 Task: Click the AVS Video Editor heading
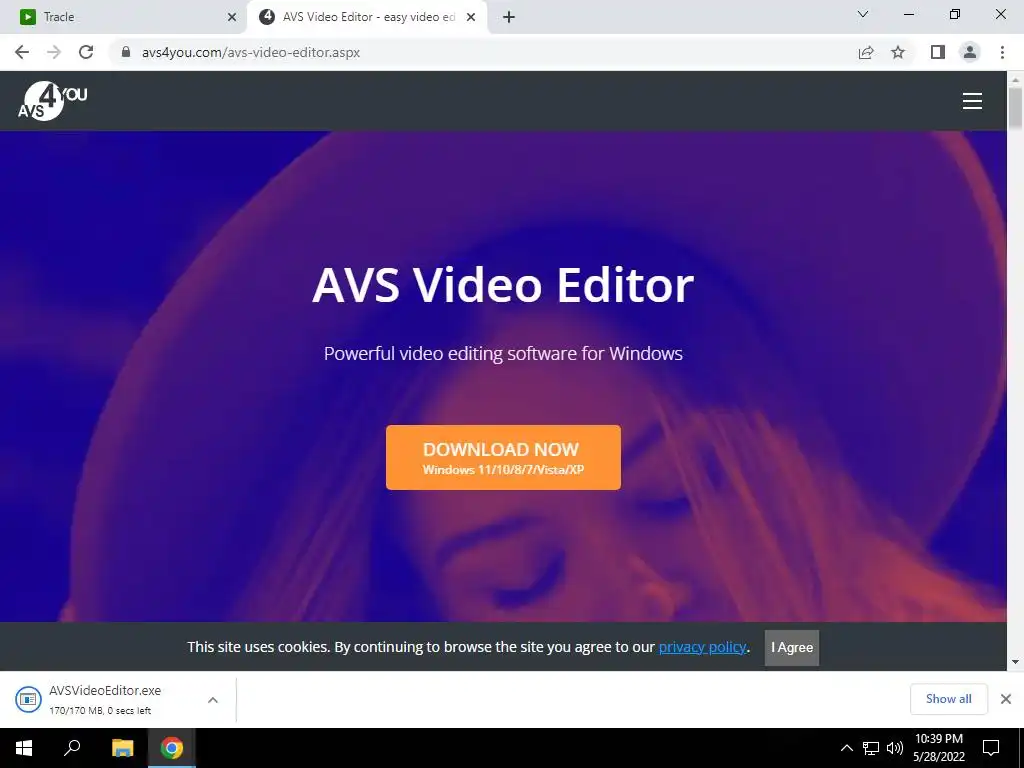tap(503, 285)
